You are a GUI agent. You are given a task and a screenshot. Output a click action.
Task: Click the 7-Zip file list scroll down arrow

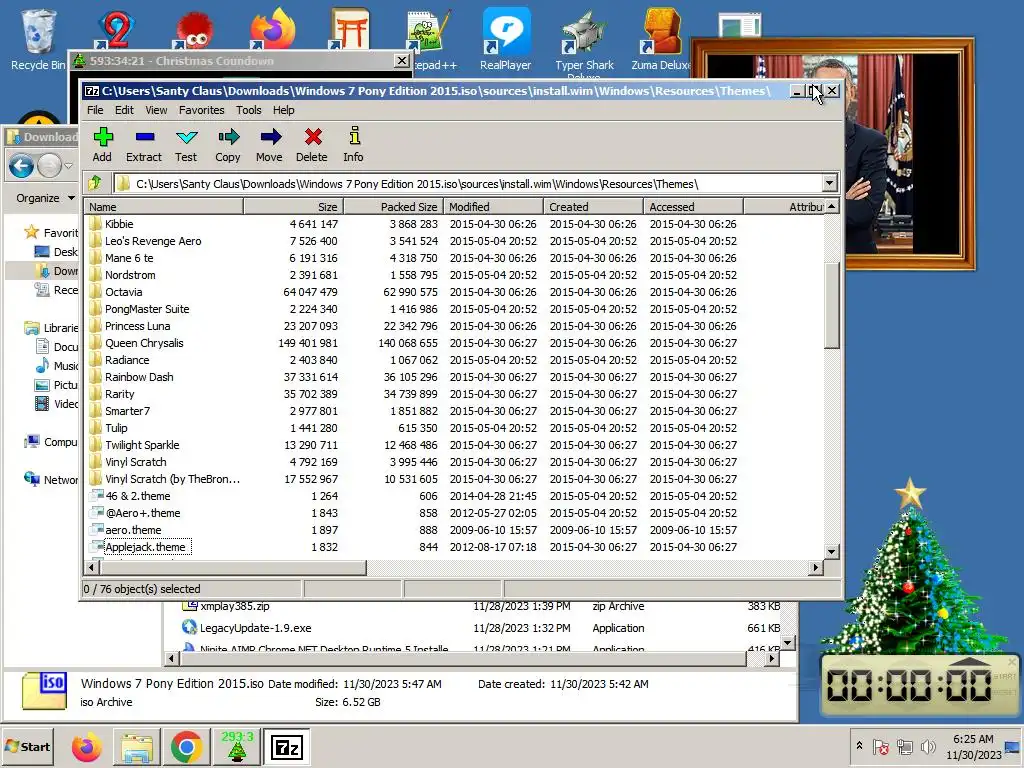pos(831,551)
